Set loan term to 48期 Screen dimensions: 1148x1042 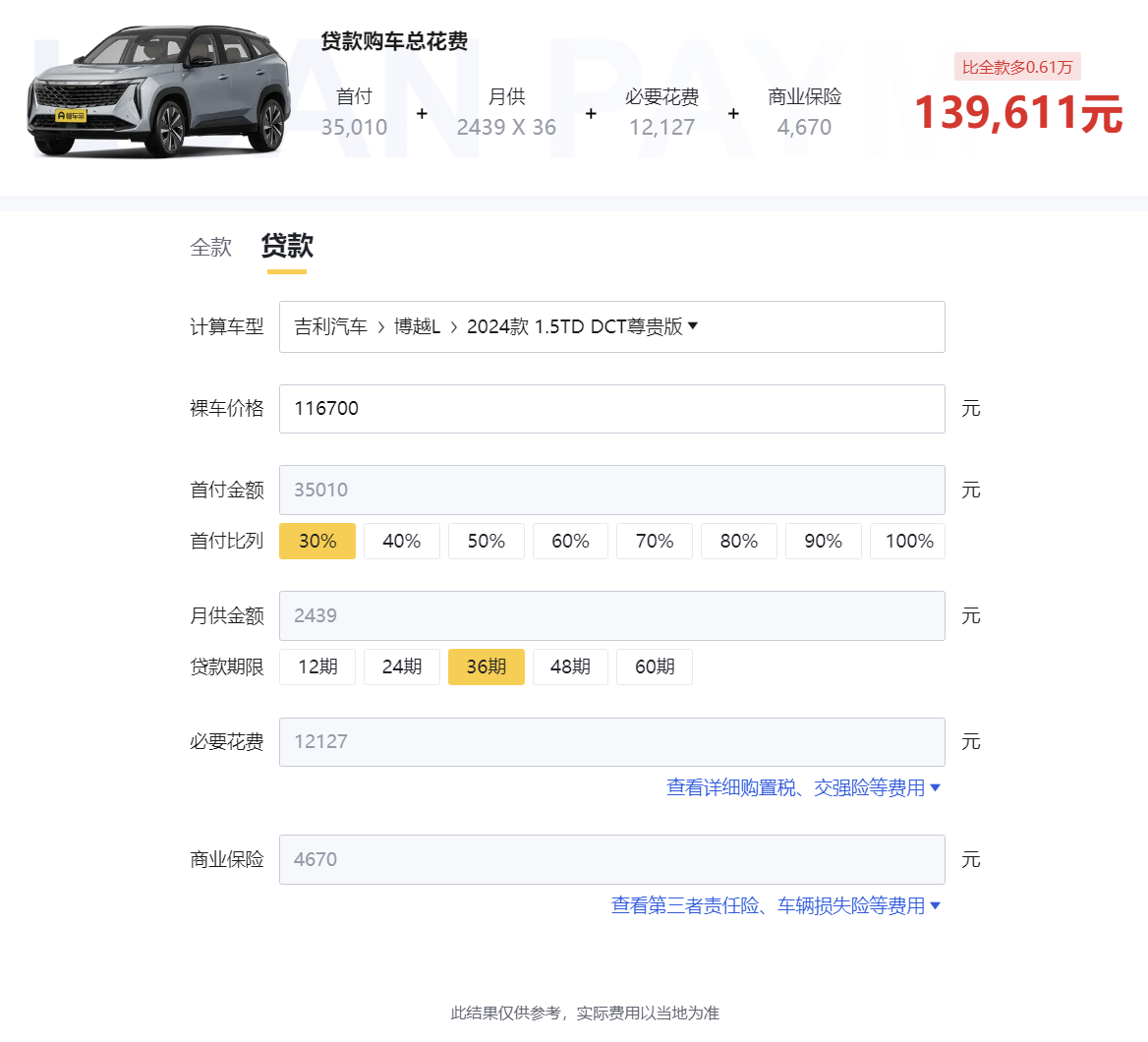point(570,667)
